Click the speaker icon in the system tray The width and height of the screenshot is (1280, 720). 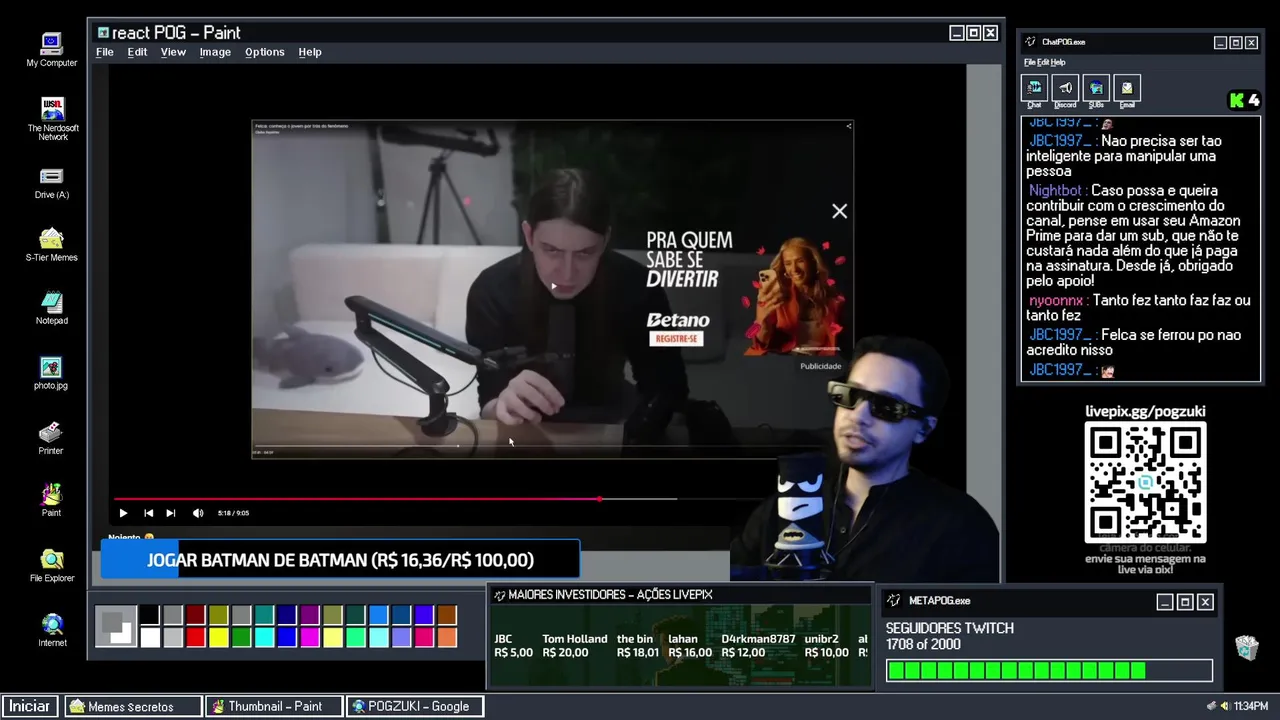point(1224,706)
